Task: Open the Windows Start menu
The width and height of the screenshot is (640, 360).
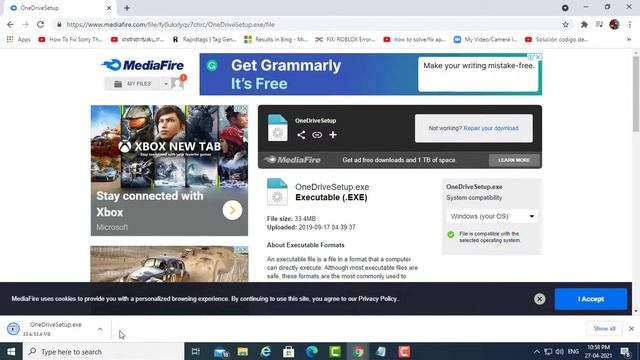Action: point(11,351)
